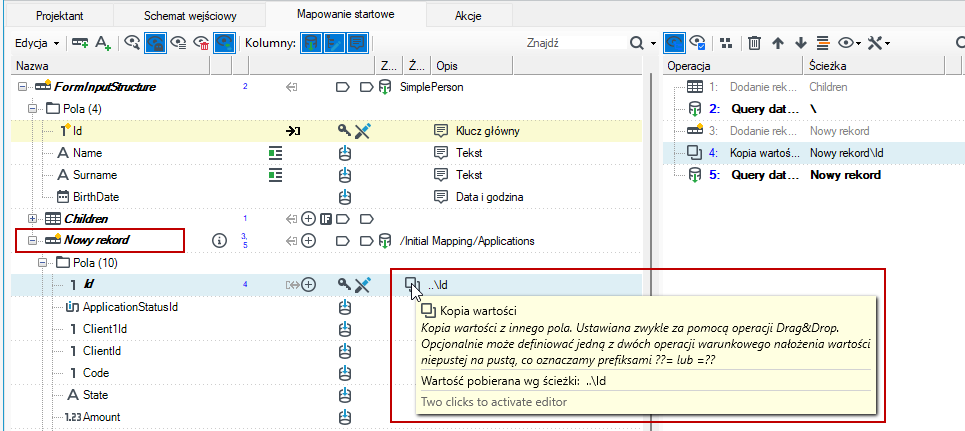Image resolution: width=965 pixels, height=431 pixels.
Task: Collapse the Pola (10) folder node
Action: pyautogui.click(x=42, y=262)
